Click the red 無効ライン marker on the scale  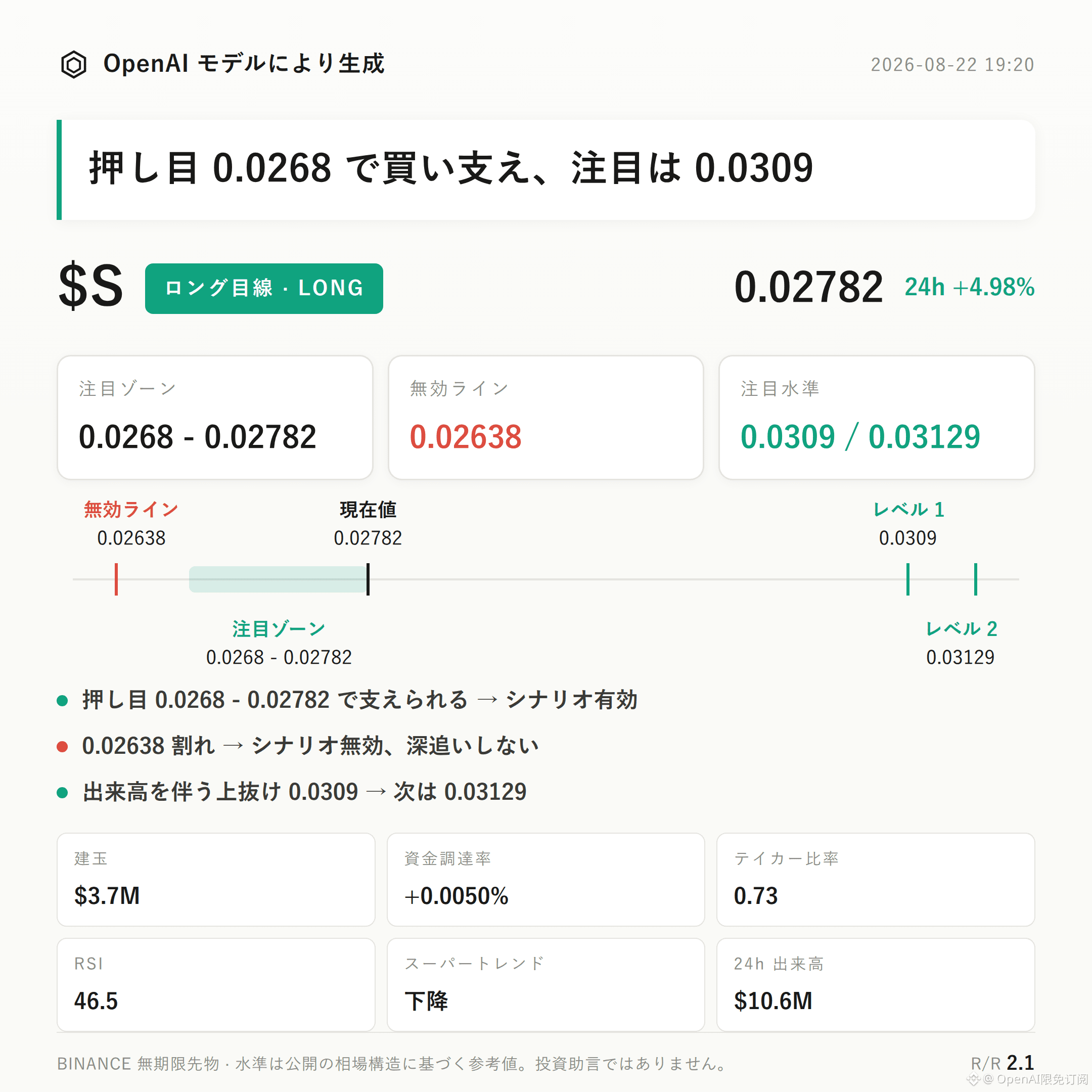(116, 579)
